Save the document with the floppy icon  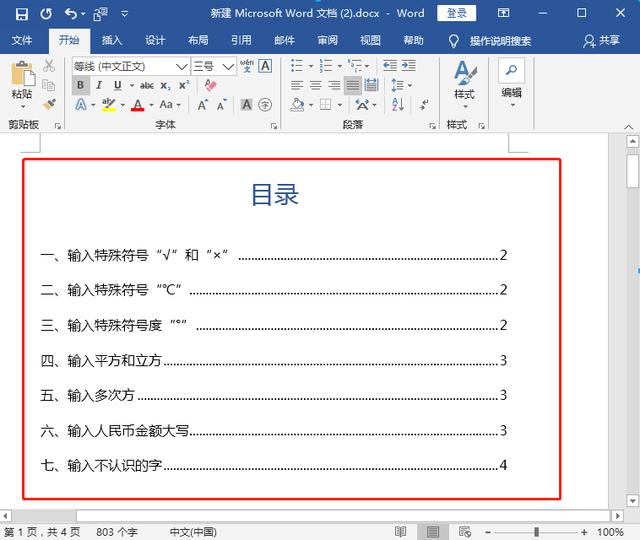pos(22,14)
